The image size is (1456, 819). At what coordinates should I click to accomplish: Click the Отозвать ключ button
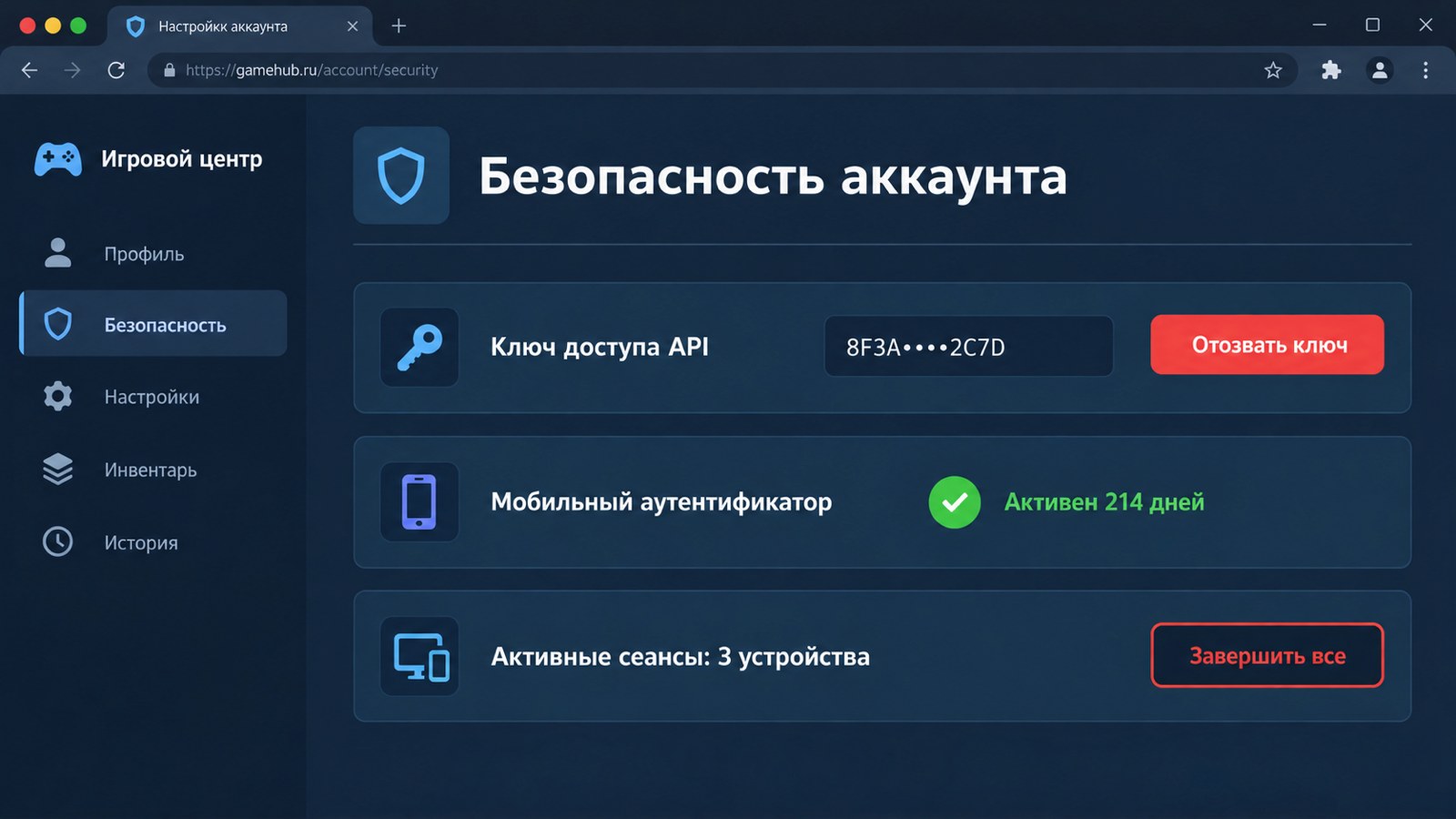(x=1267, y=345)
